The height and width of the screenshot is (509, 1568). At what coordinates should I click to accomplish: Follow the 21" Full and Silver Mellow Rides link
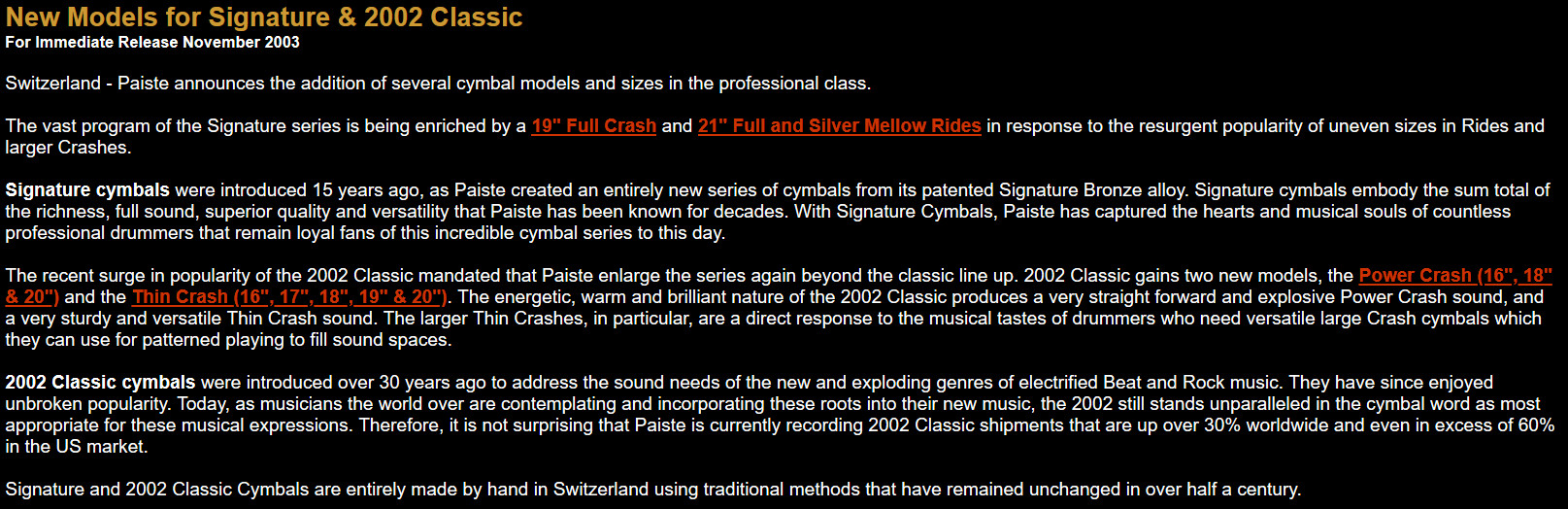pyautogui.click(x=839, y=126)
